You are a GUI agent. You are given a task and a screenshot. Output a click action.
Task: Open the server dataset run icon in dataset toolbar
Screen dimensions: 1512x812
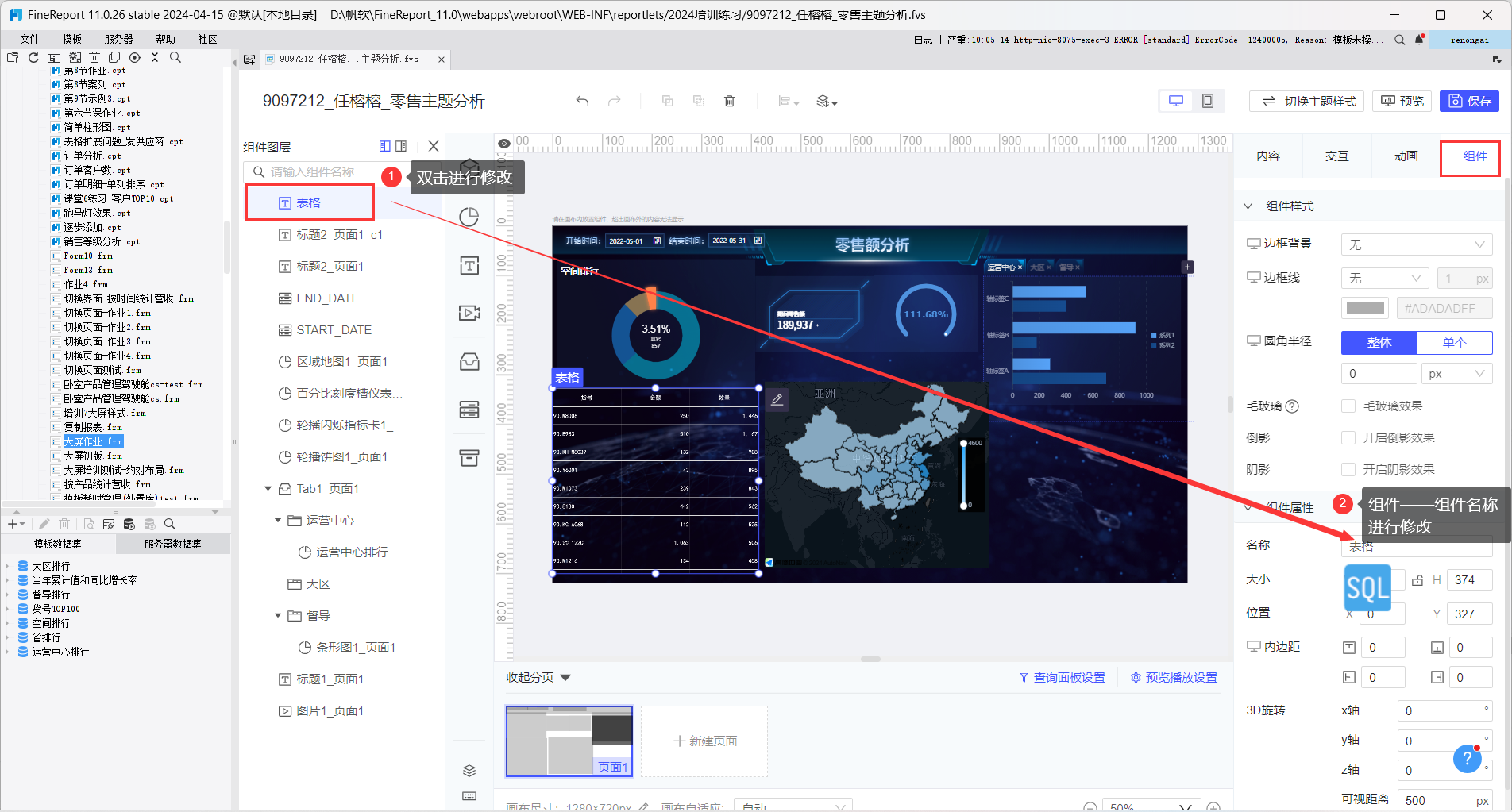pyautogui.click(x=129, y=524)
